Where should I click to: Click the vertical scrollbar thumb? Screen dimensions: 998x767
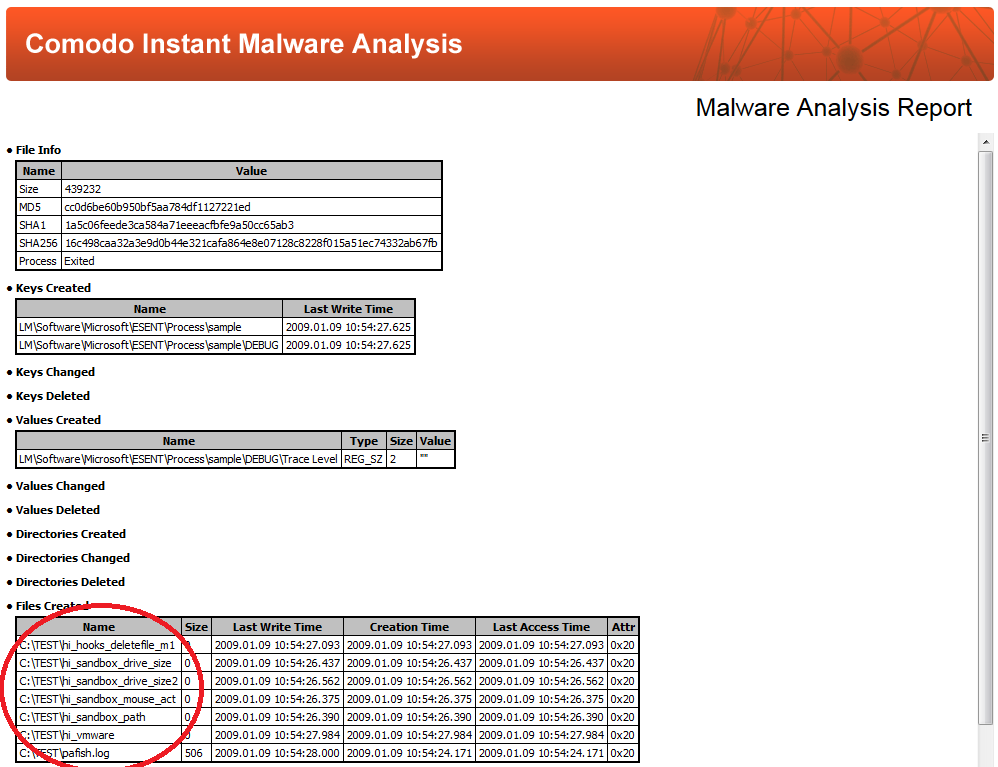[985, 438]
